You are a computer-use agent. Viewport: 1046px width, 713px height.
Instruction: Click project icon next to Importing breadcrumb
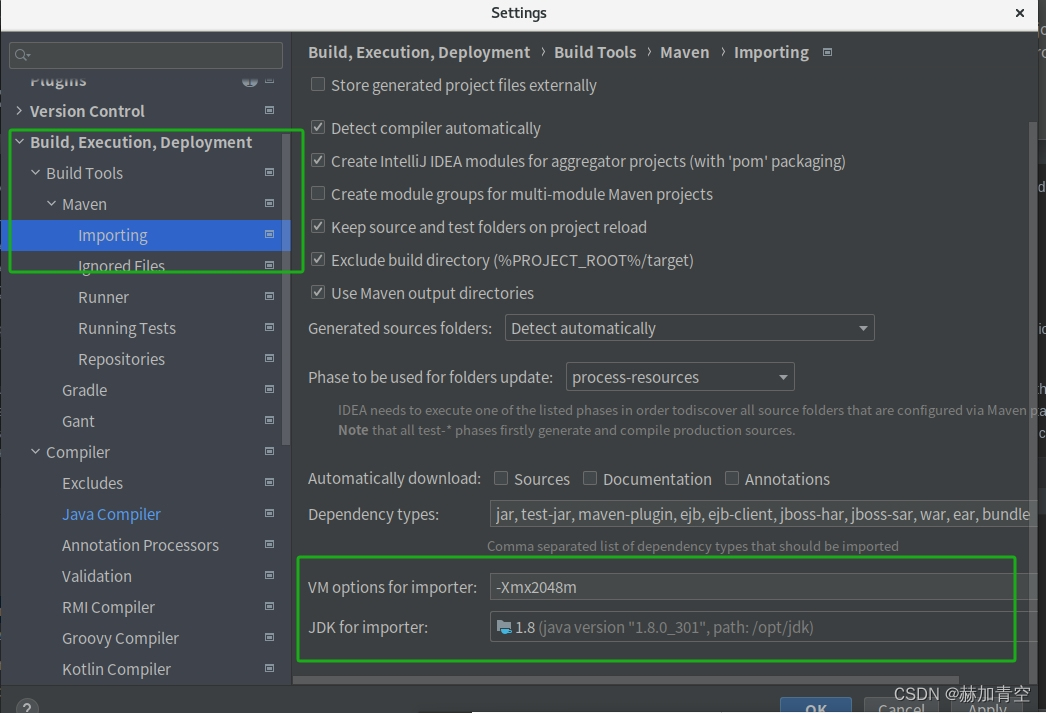click(827, 52)
